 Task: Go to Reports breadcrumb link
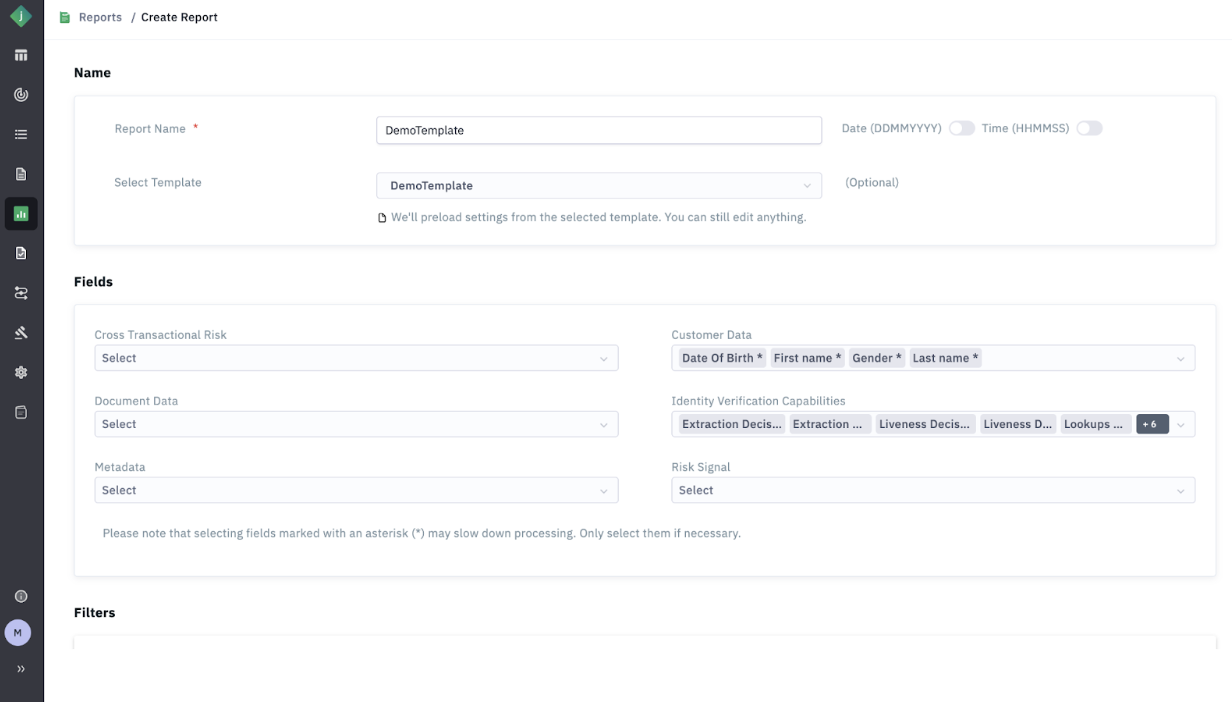100,17
